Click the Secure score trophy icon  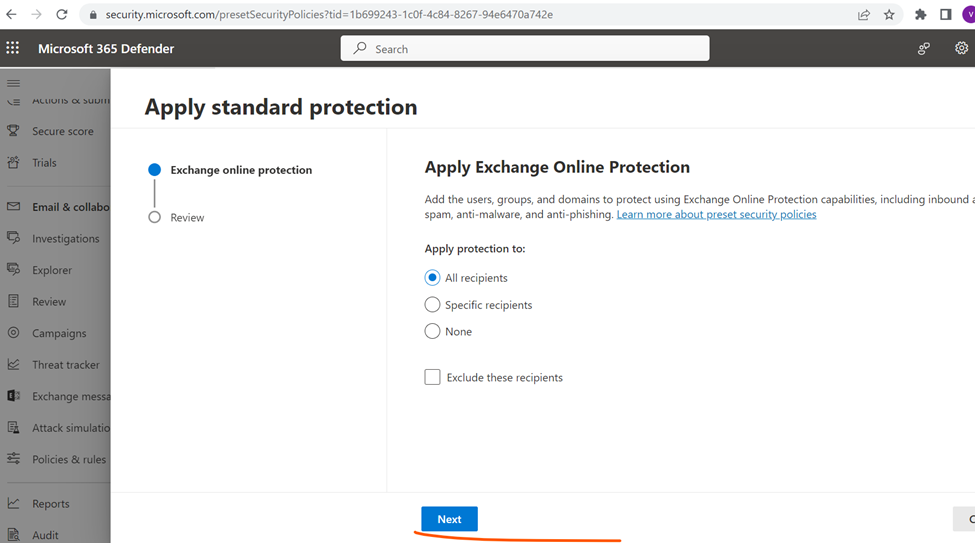click(13, 131)
